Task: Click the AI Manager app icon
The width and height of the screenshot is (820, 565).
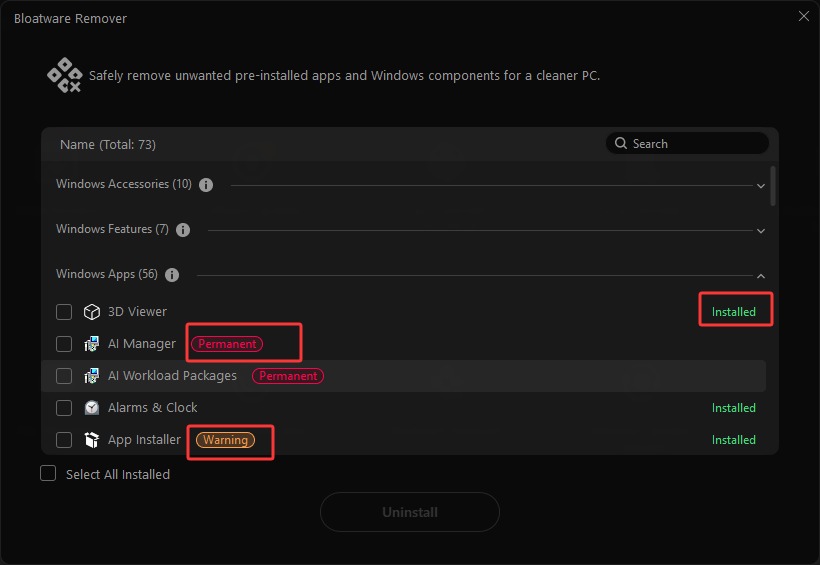Action: (92, 344)
